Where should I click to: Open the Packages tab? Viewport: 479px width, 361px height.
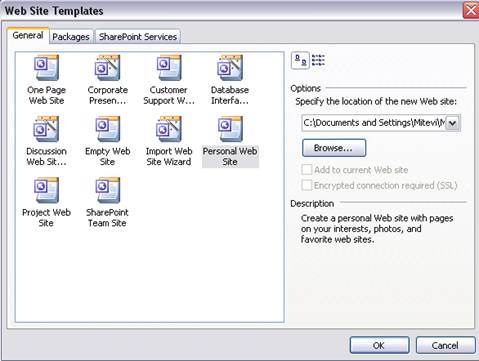coord(71,37)
